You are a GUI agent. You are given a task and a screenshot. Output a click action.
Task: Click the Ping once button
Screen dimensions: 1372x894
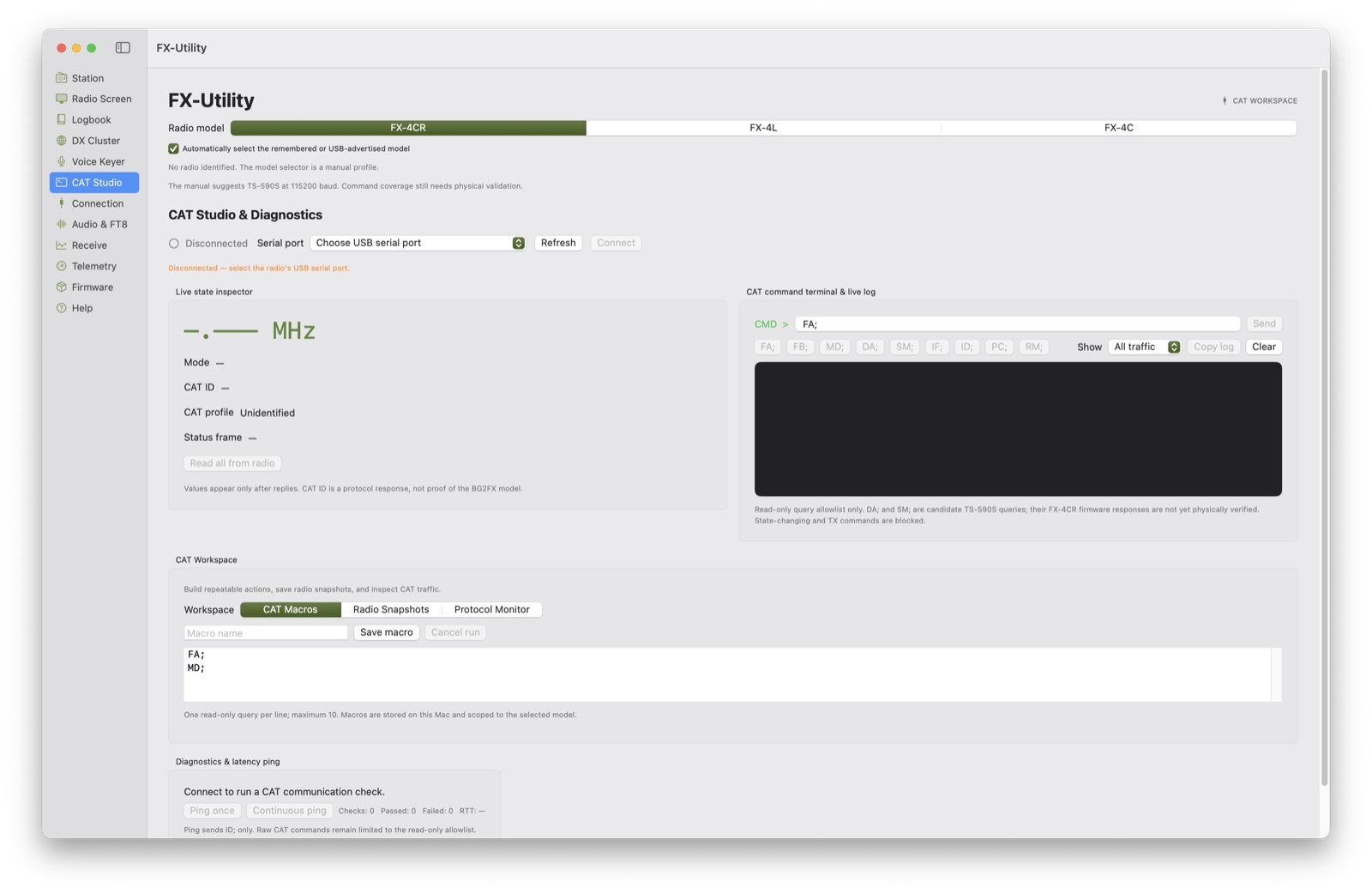pyautogui.click(x=212, y=811)
